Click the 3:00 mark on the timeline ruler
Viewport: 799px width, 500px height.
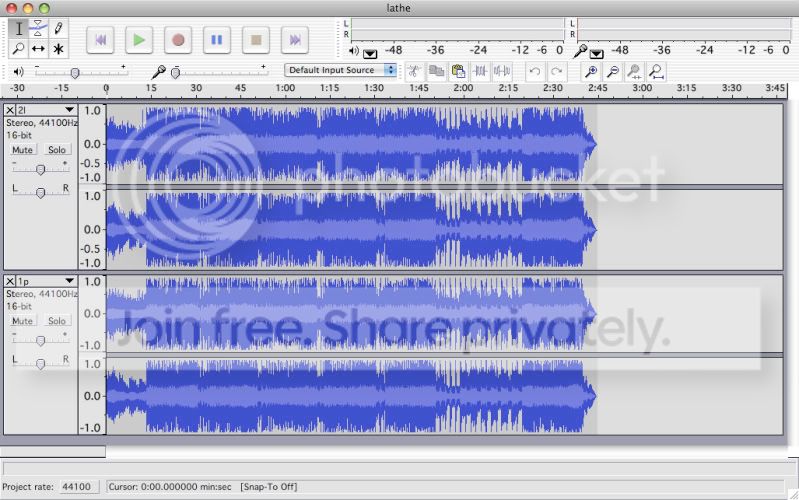click(642, 89)
